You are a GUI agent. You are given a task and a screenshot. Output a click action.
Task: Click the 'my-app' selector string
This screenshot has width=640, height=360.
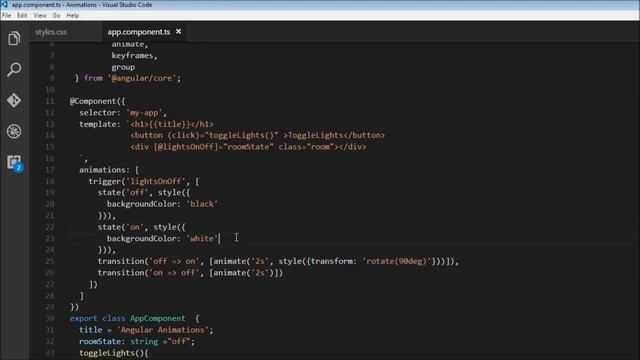[x=144, y=113]
